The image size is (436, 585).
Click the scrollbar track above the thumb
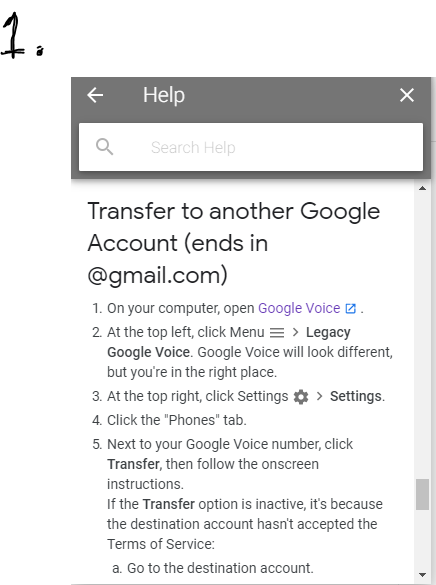click(422, 336)
